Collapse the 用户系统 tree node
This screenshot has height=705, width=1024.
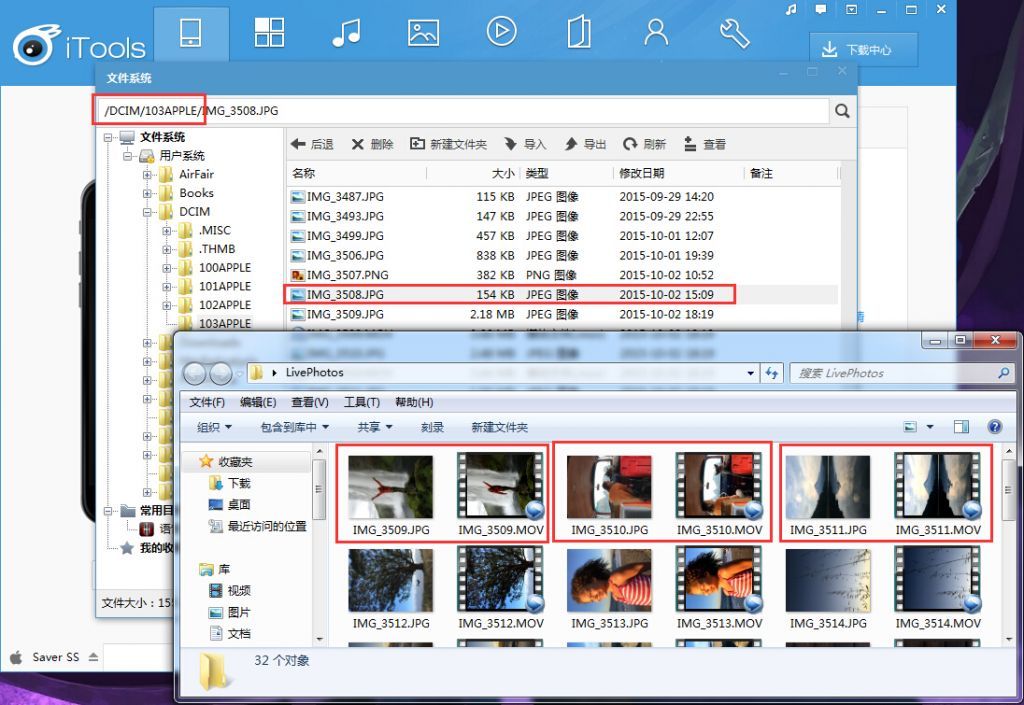click(127, 156)
